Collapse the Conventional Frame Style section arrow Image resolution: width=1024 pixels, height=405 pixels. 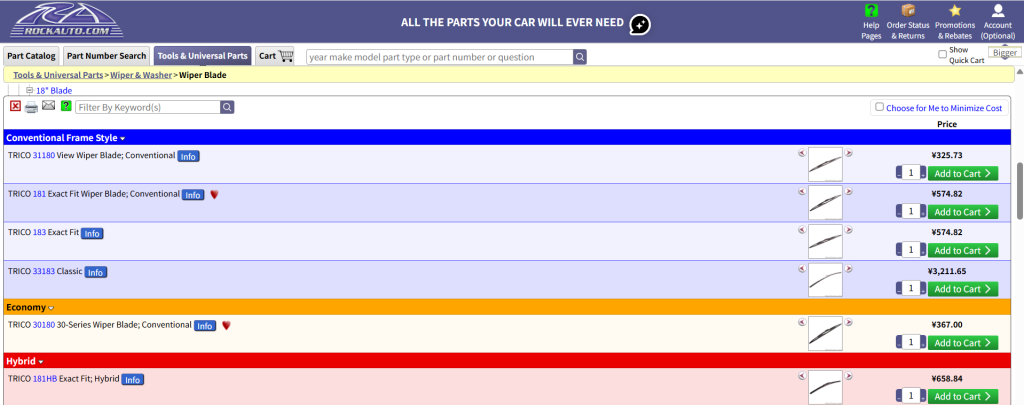122,138
